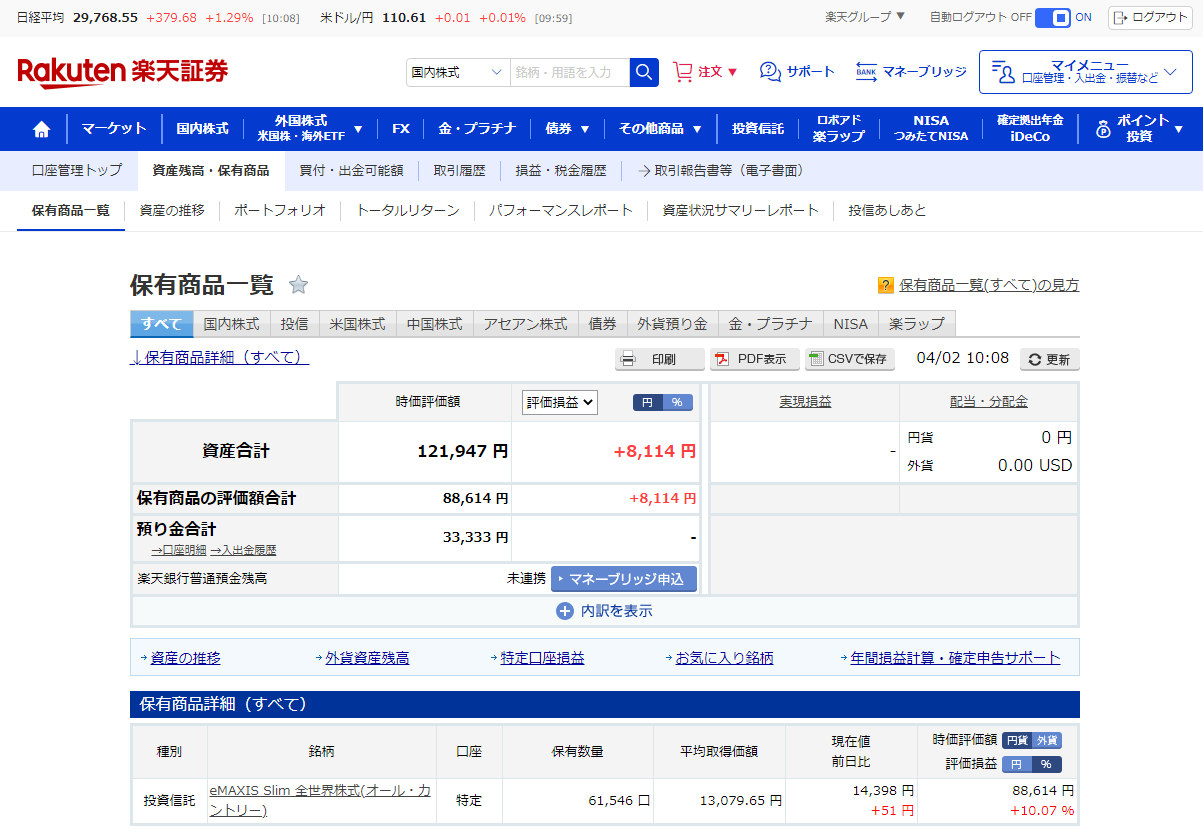Open 楽天グループ dropdown

[x=865, y=17]
